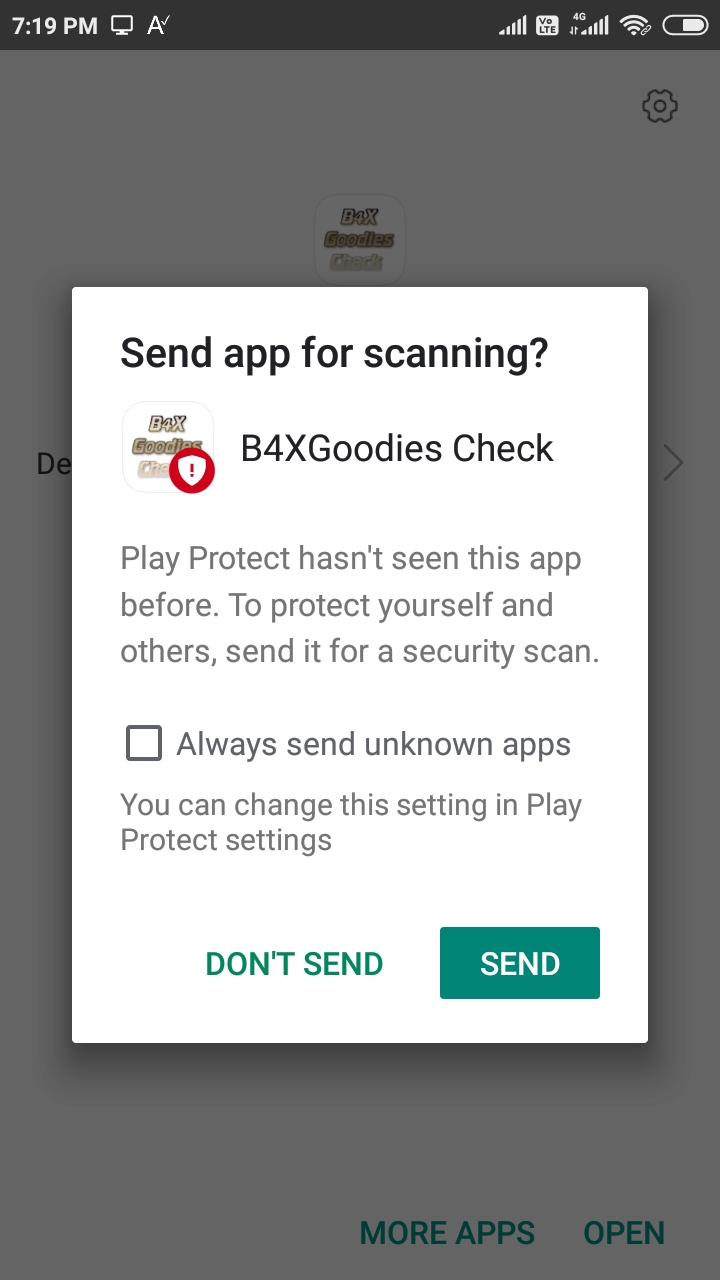Tap the 4G signal strength icon

point(589,25)
